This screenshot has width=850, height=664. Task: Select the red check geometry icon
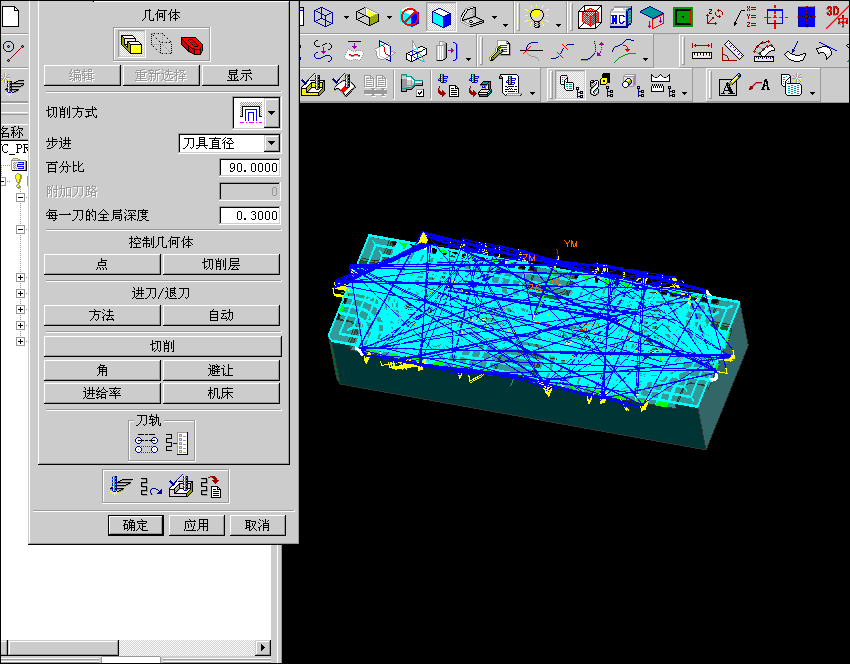(193, 44)
